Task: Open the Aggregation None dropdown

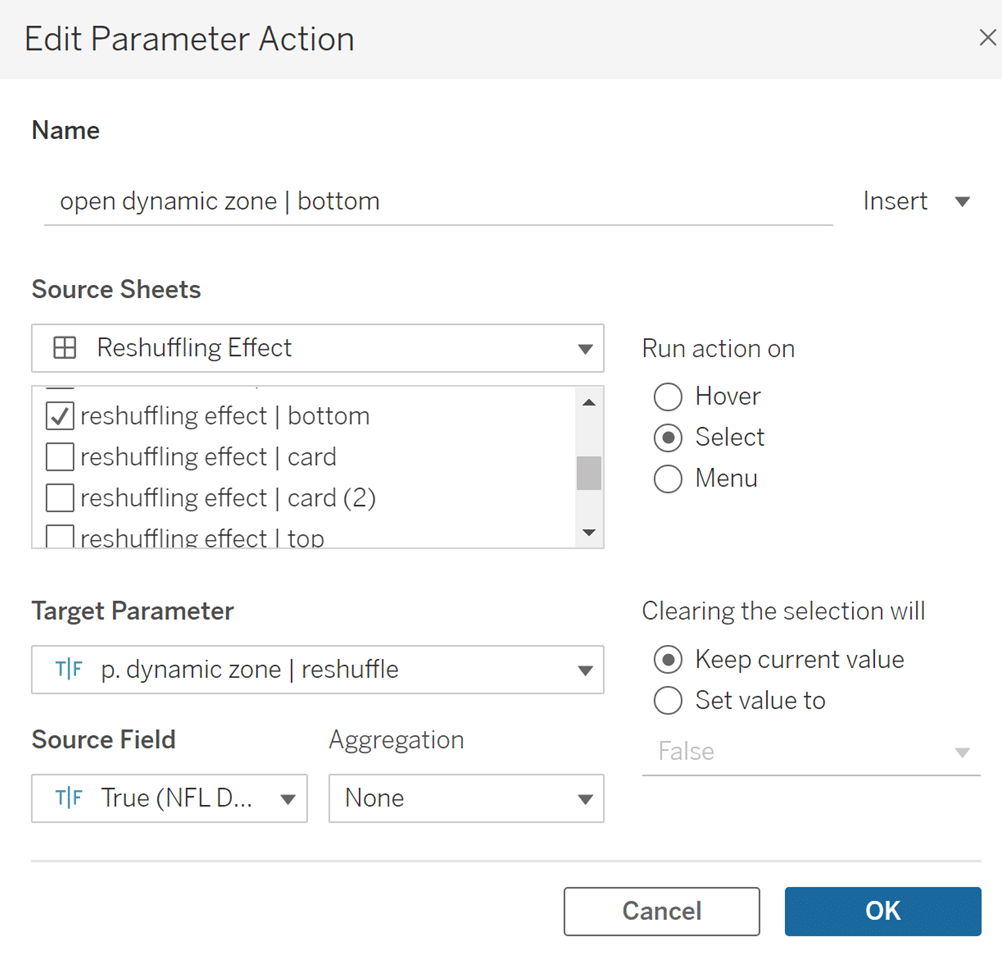Action: pos(466,798)
